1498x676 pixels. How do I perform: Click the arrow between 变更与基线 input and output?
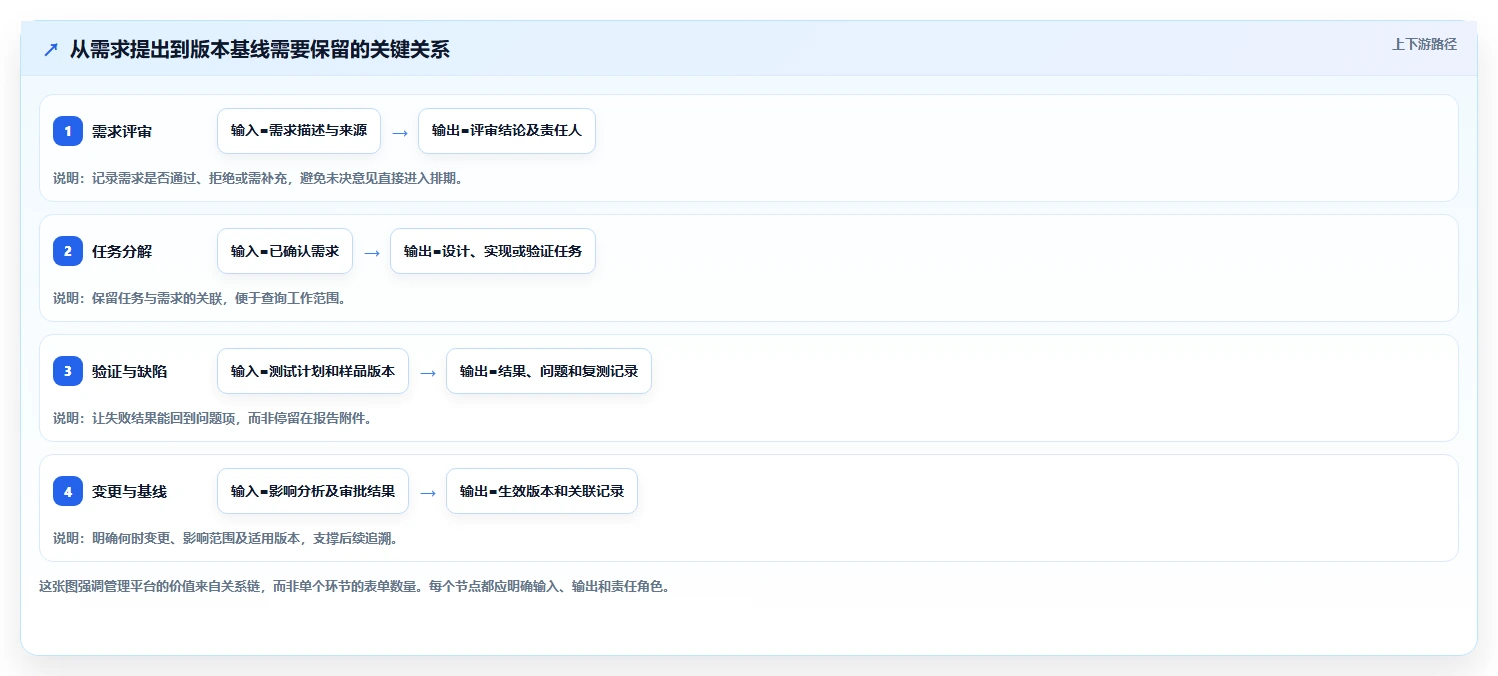(428, 492)
